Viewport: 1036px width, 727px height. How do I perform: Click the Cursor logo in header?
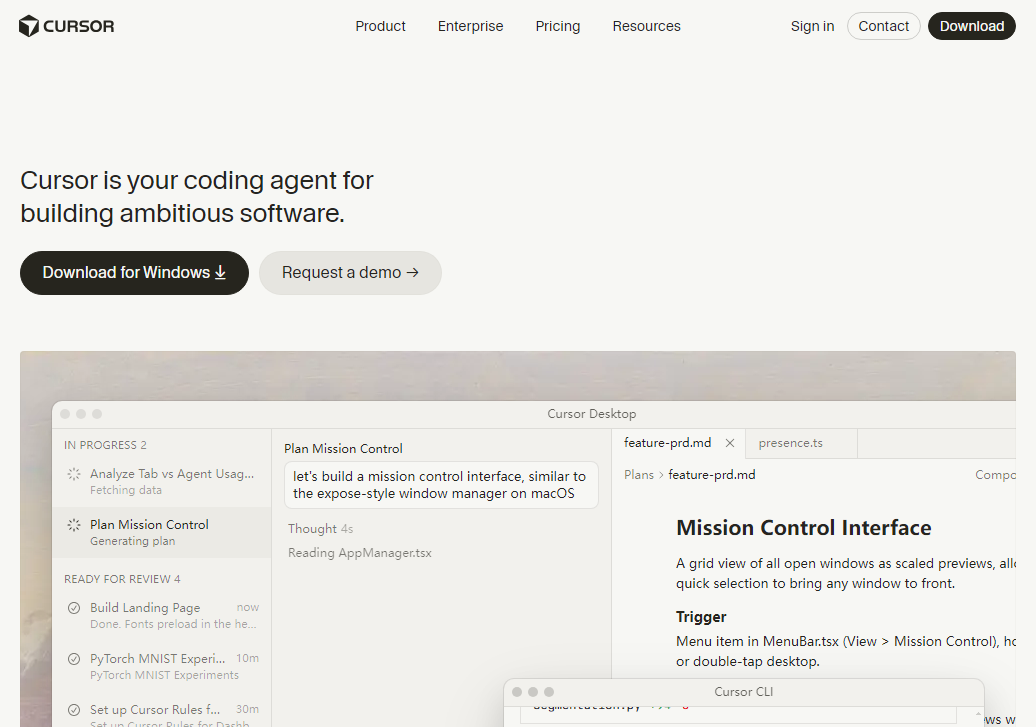click(x=66, y=26)
